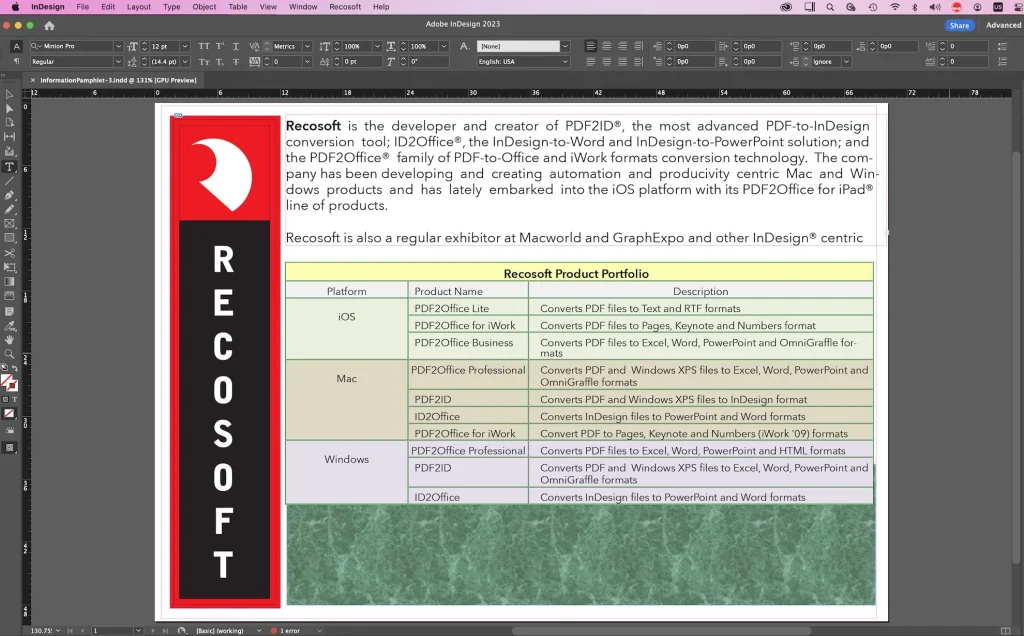This screenshot has height=636, width=1024.
Task: Open the Minion Pro font family dropdown
Action: [118, 46]
